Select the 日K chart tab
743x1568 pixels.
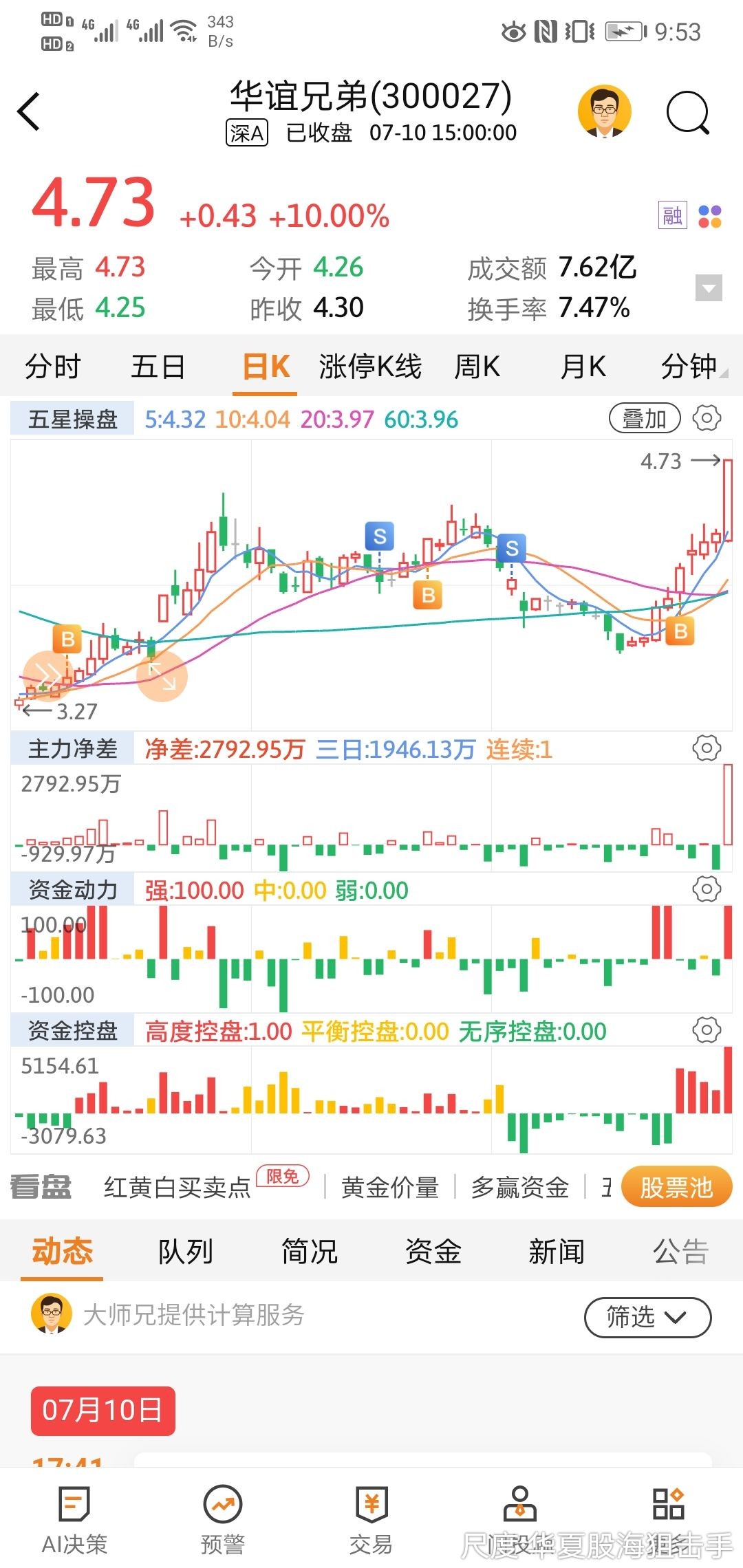pos(266,366)
